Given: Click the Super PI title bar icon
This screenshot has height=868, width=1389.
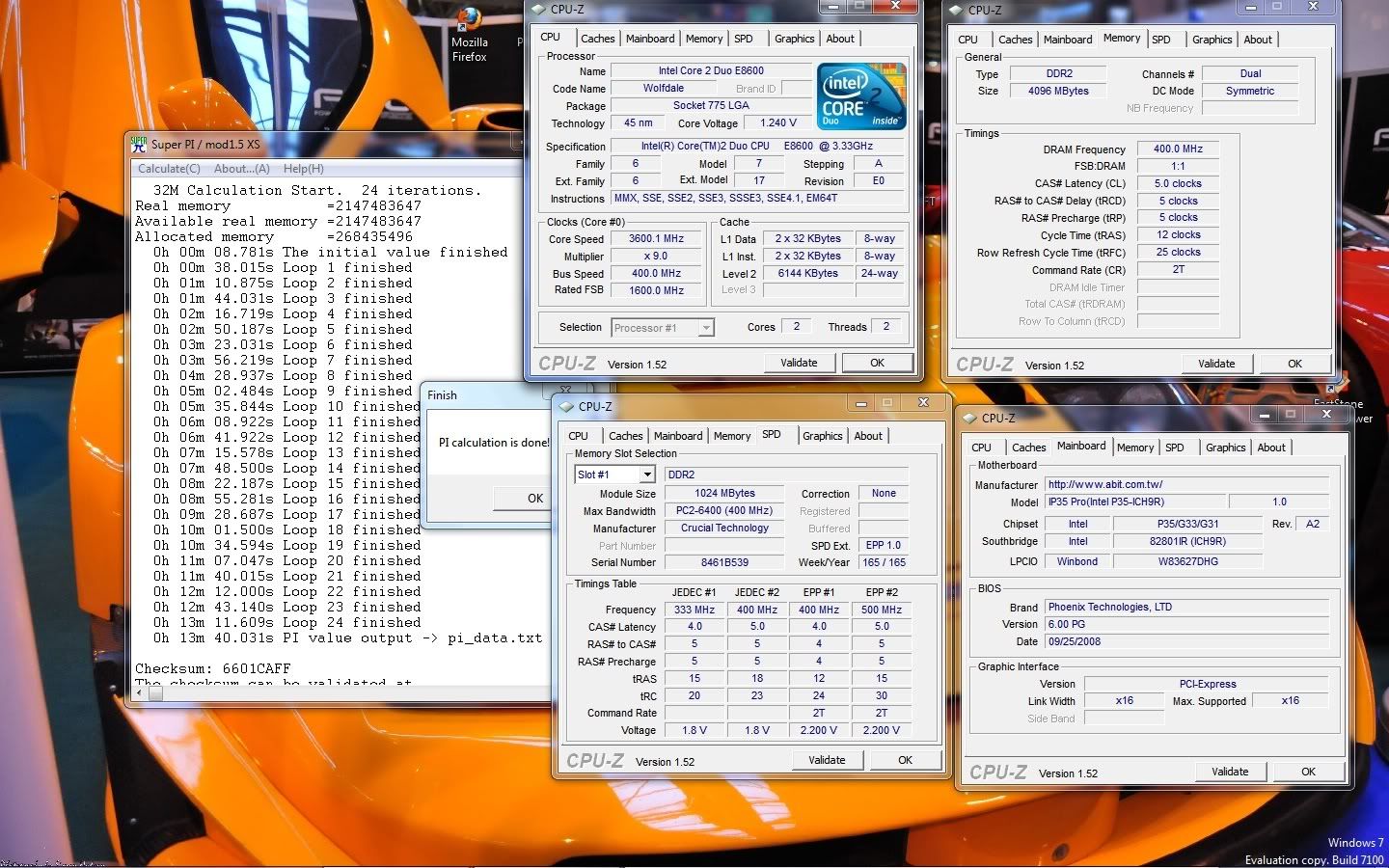Looking at the screenshot, I should pyautogui.click(x=139, y=144).
